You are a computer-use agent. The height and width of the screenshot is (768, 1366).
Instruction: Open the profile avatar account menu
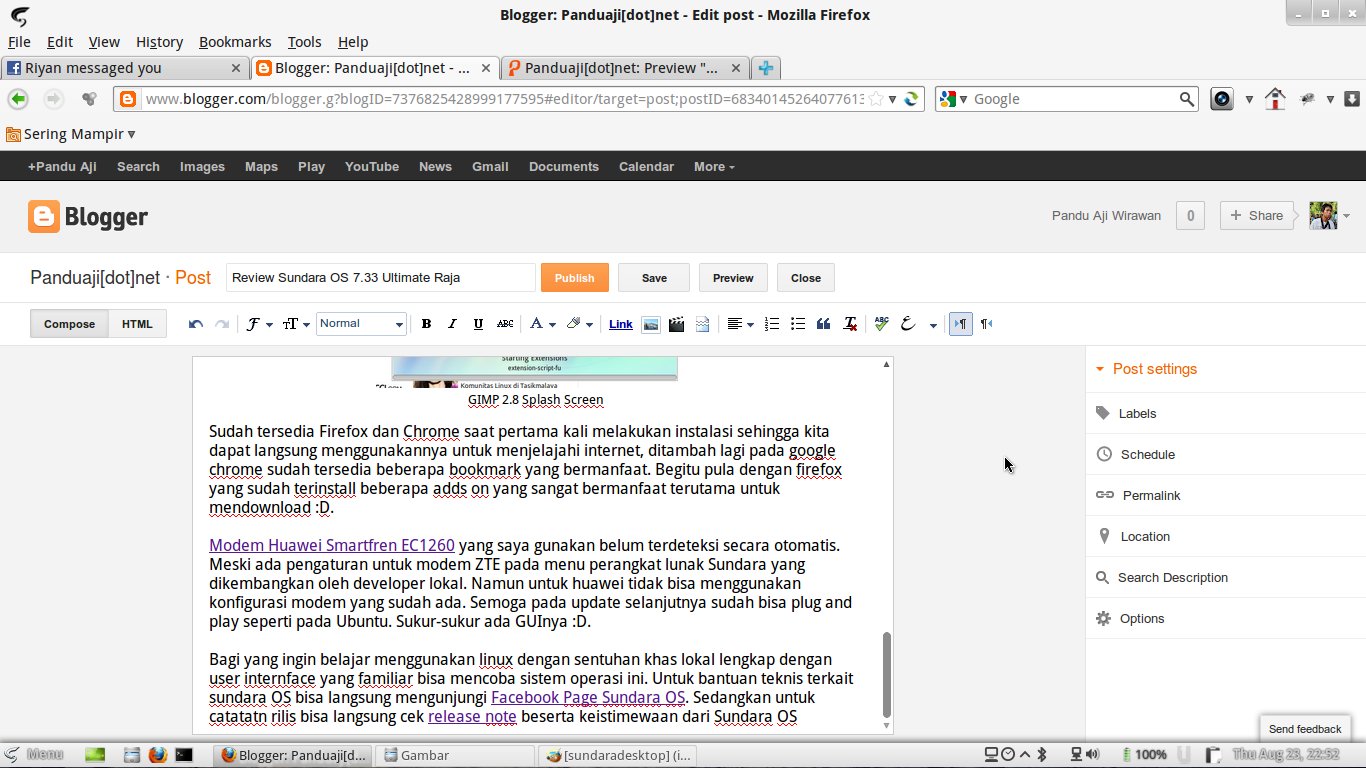click(x=1330, y=216)
